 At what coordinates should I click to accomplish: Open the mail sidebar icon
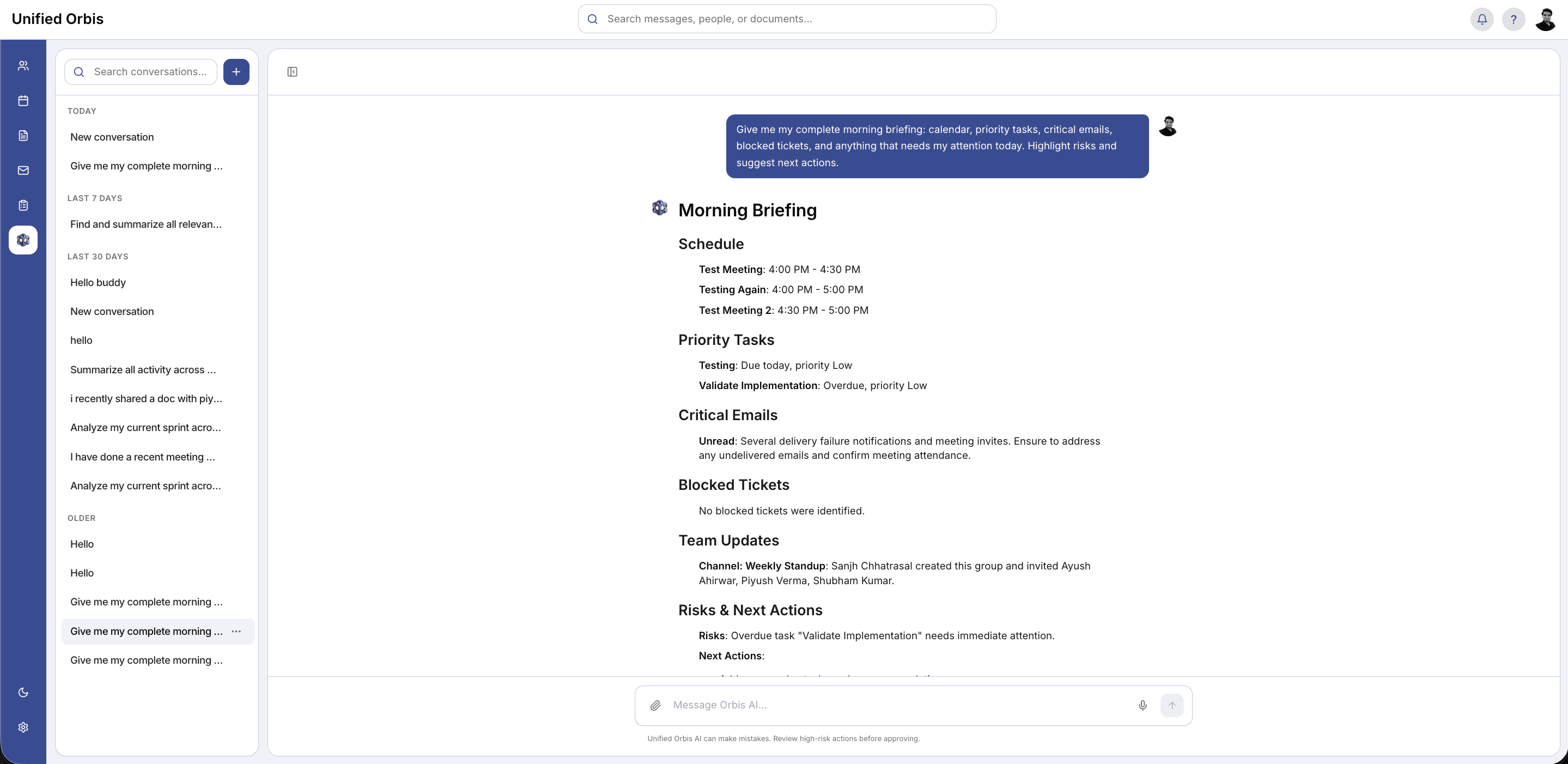tap(23, 171)
